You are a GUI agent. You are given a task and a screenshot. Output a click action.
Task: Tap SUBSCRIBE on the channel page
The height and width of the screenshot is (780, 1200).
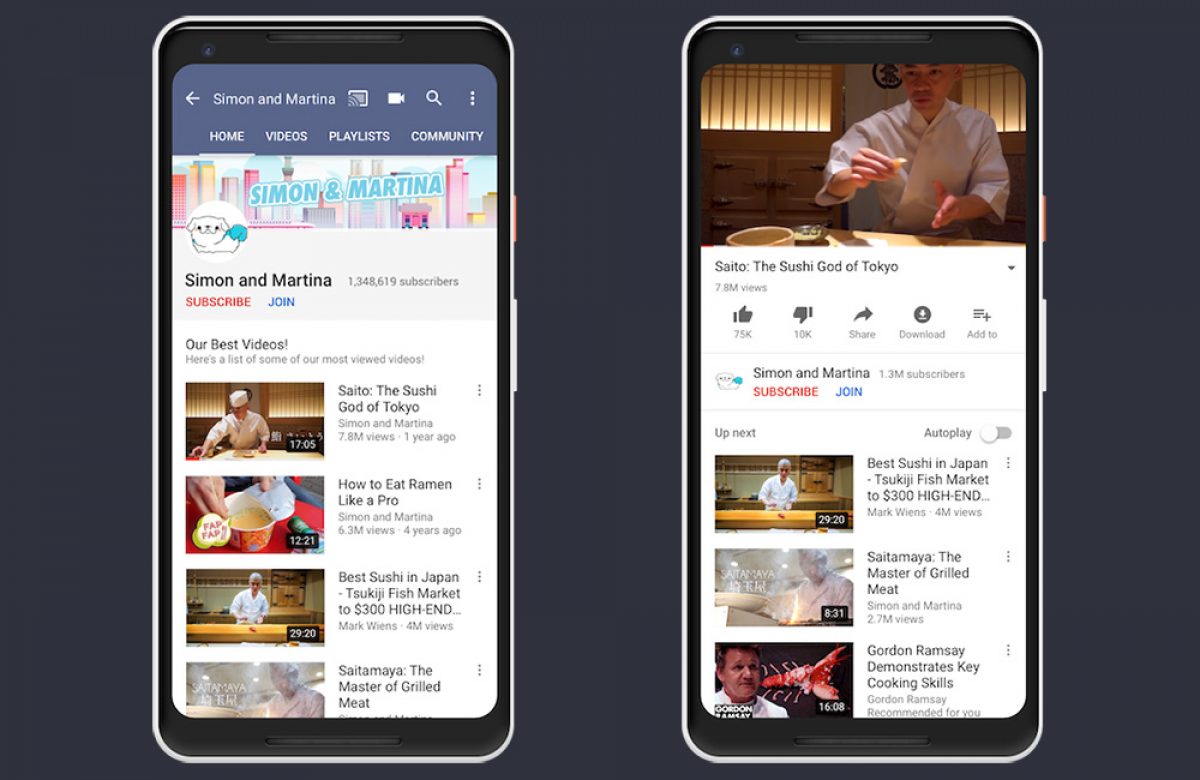[x=218, y=302]
